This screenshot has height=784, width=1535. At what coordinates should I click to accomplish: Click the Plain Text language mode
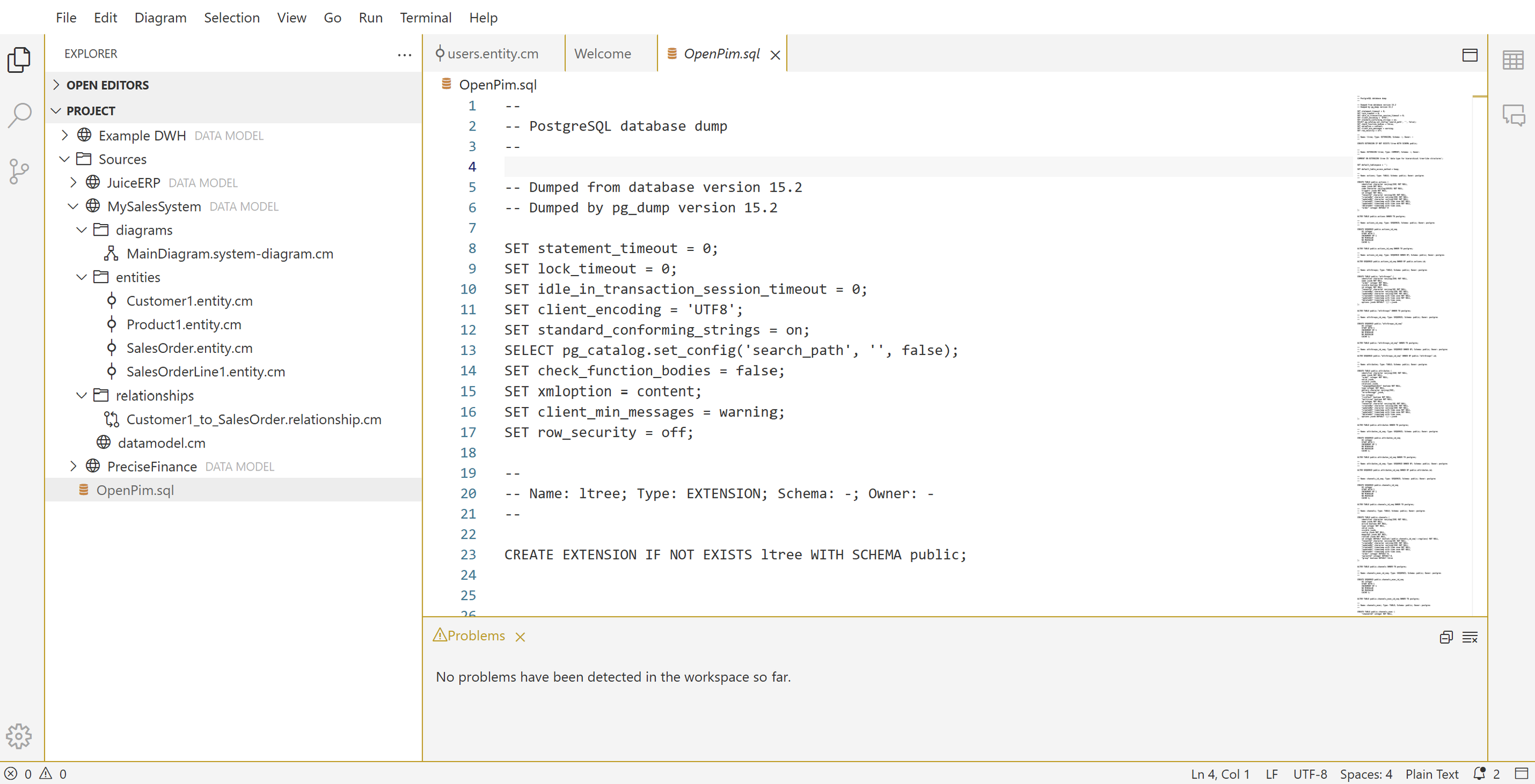tap(1431, 773)
